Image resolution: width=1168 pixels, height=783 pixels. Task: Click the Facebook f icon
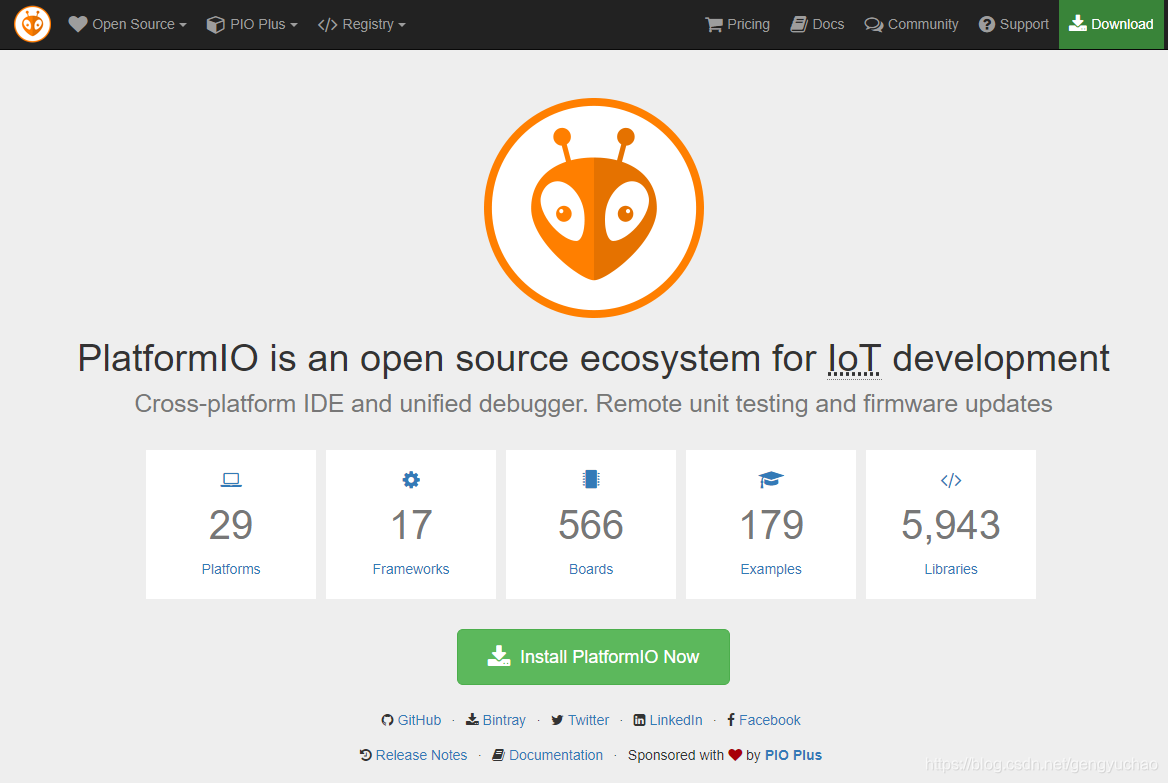pyautogui.click(x=731, y=720)
